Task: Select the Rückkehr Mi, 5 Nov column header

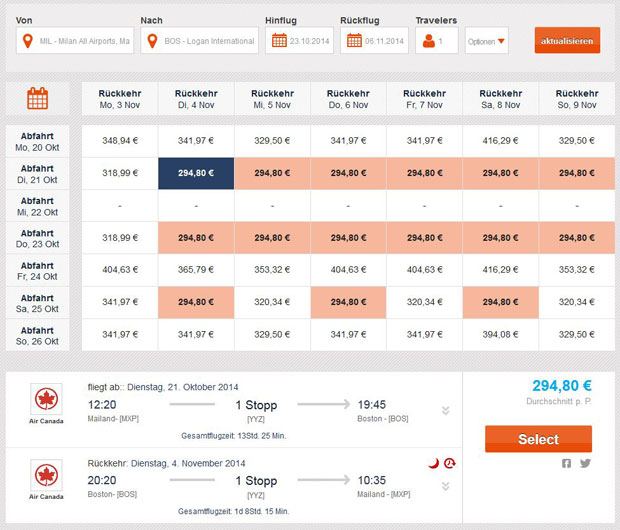Action: 272,98
